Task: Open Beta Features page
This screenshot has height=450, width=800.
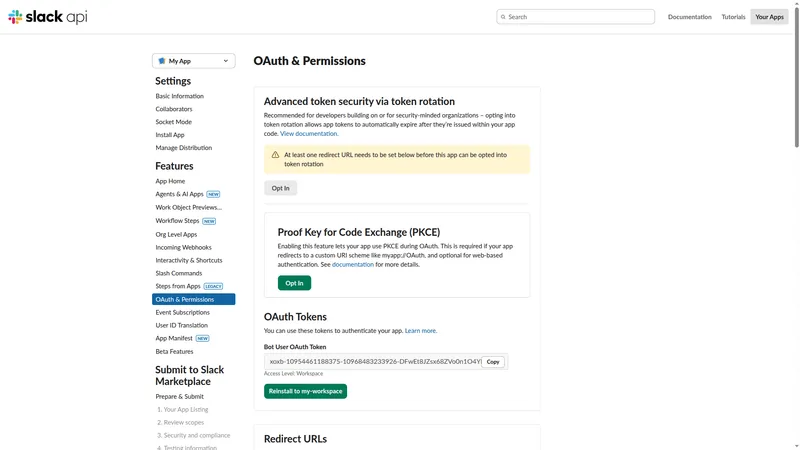Action: click(174, 352)
